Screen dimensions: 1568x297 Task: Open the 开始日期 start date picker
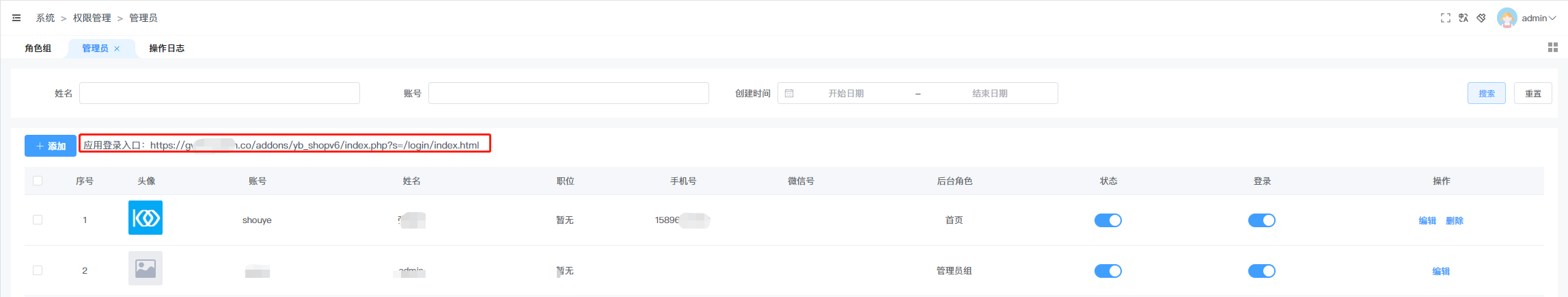[x=846, y=93]
